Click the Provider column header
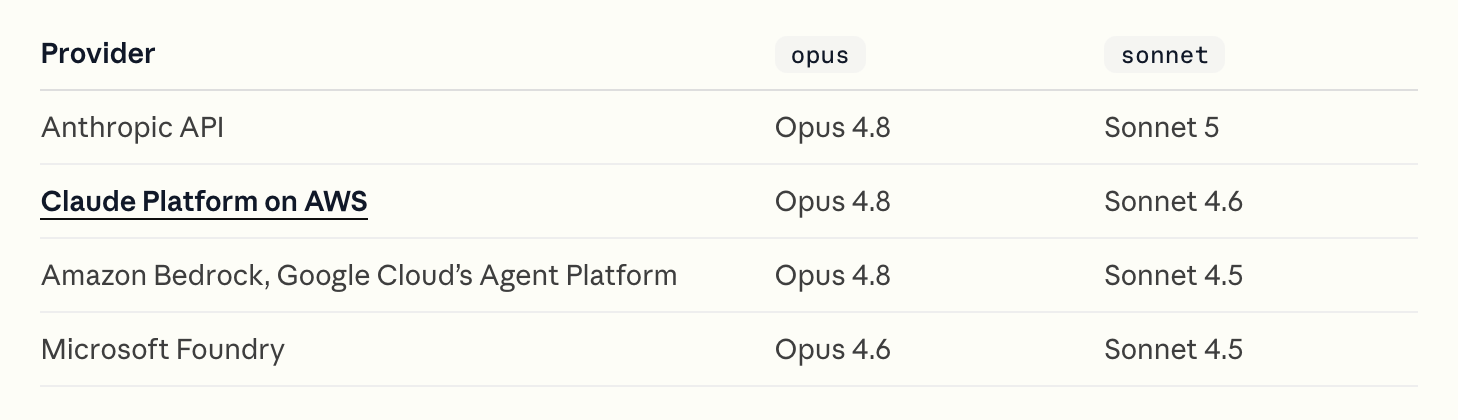 tap(98, 54)
